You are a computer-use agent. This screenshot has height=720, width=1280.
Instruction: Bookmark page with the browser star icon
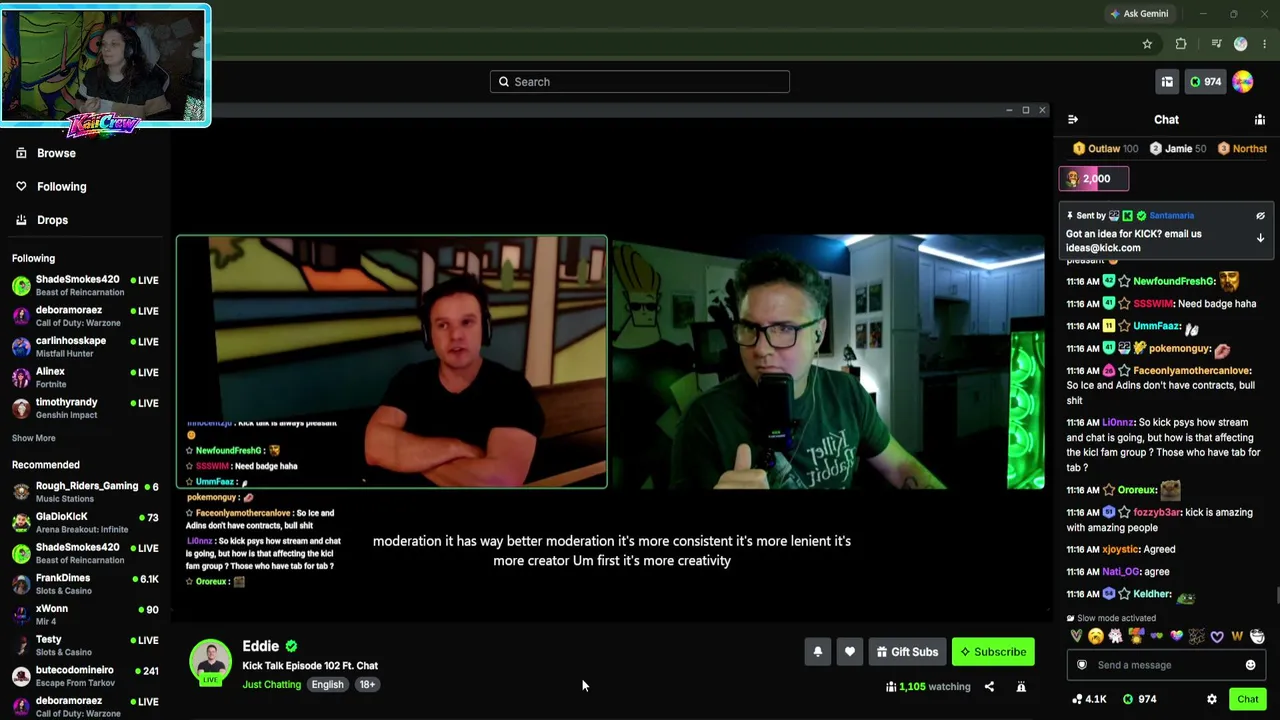(x=1147, y=44)
